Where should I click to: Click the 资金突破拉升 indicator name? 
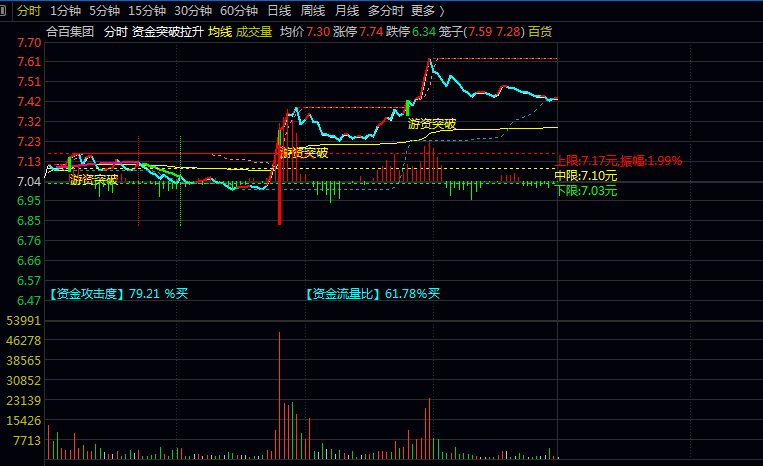point(168,32)
